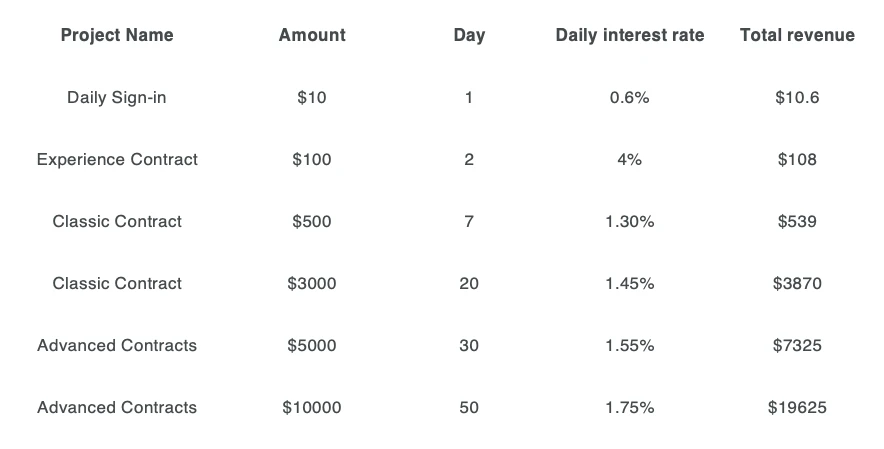884x449 pixels.
Task: Select the Classic Contract with $3000 amount
Action: pos(117,283)
